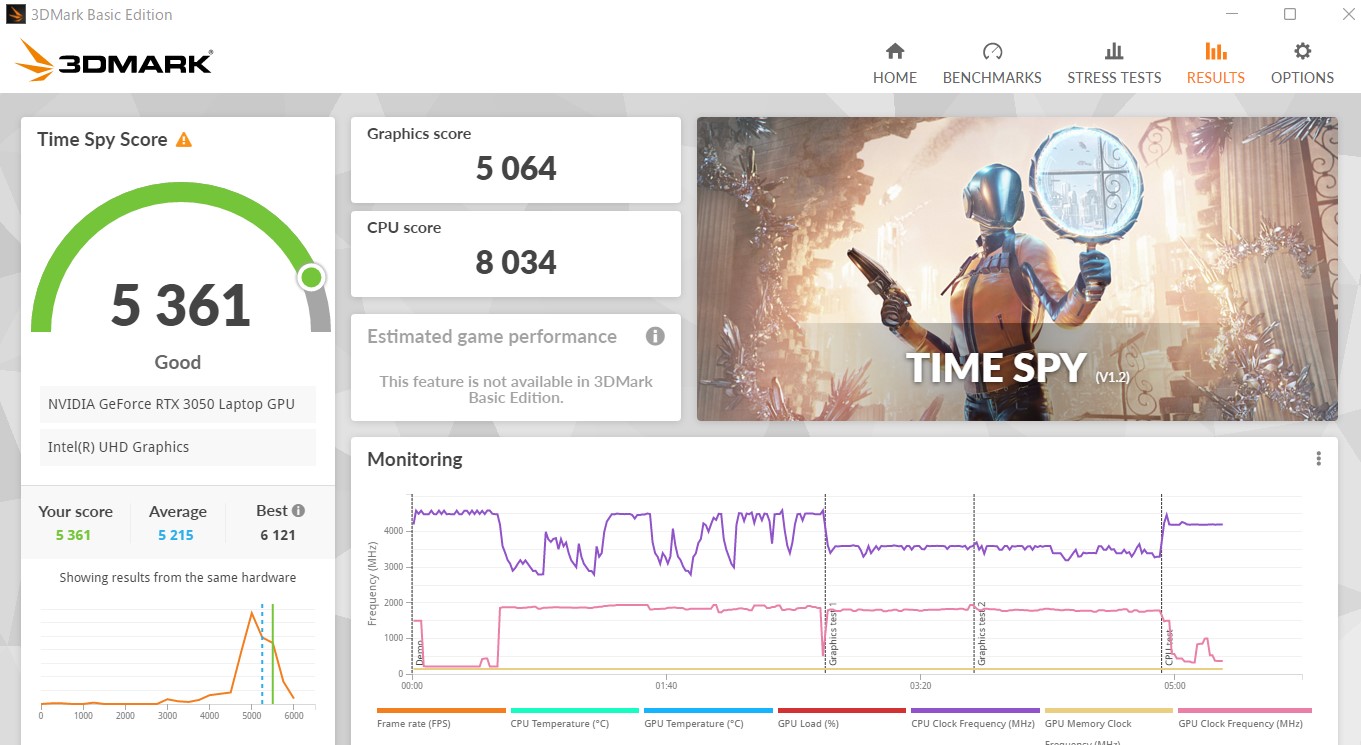Image resolution: width=1361 pixels, height=745 pixels.
Task: Toggle GPU Temperature legend swatch
Action: [708, 710]
